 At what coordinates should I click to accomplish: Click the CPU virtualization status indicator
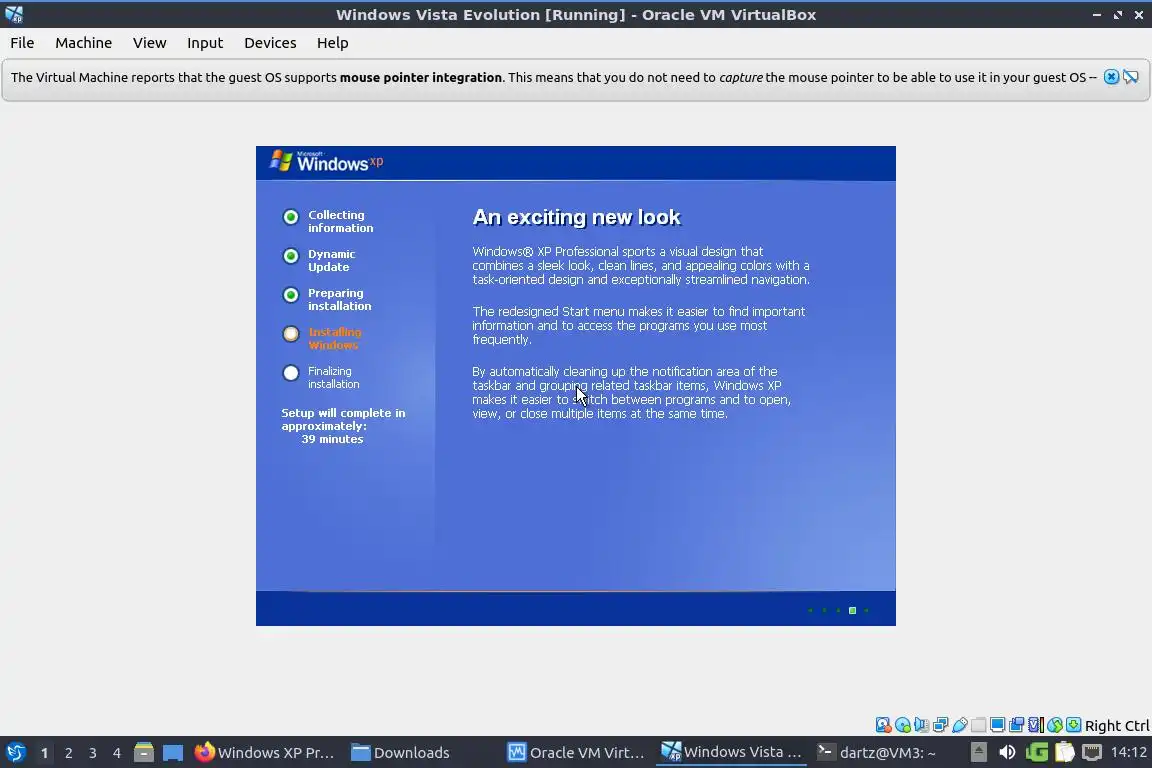[x=1035, y=725]
